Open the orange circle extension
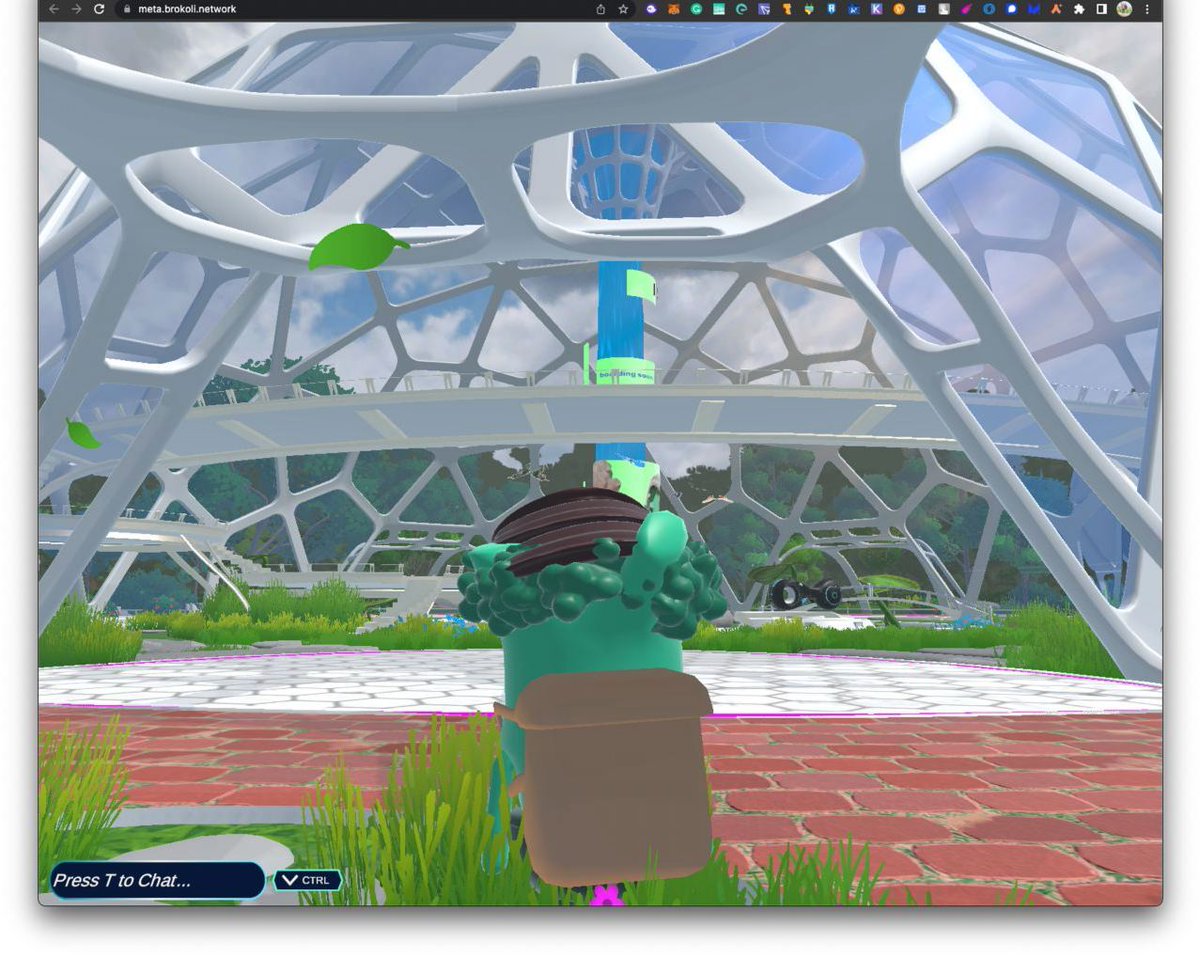The height and width of the screenshot is (957, 1200). click(899, 9)
